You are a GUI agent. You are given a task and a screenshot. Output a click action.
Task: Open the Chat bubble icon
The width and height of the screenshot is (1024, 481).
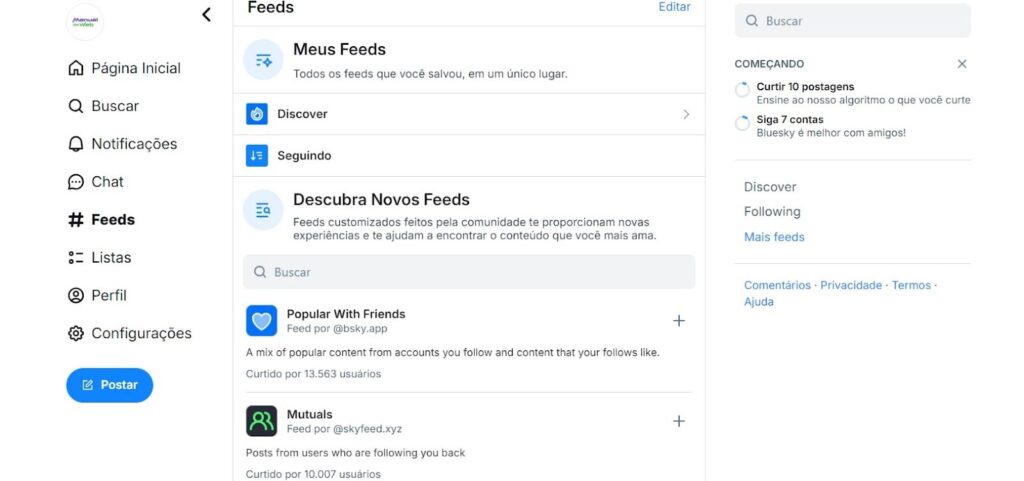tap(76, 181)
